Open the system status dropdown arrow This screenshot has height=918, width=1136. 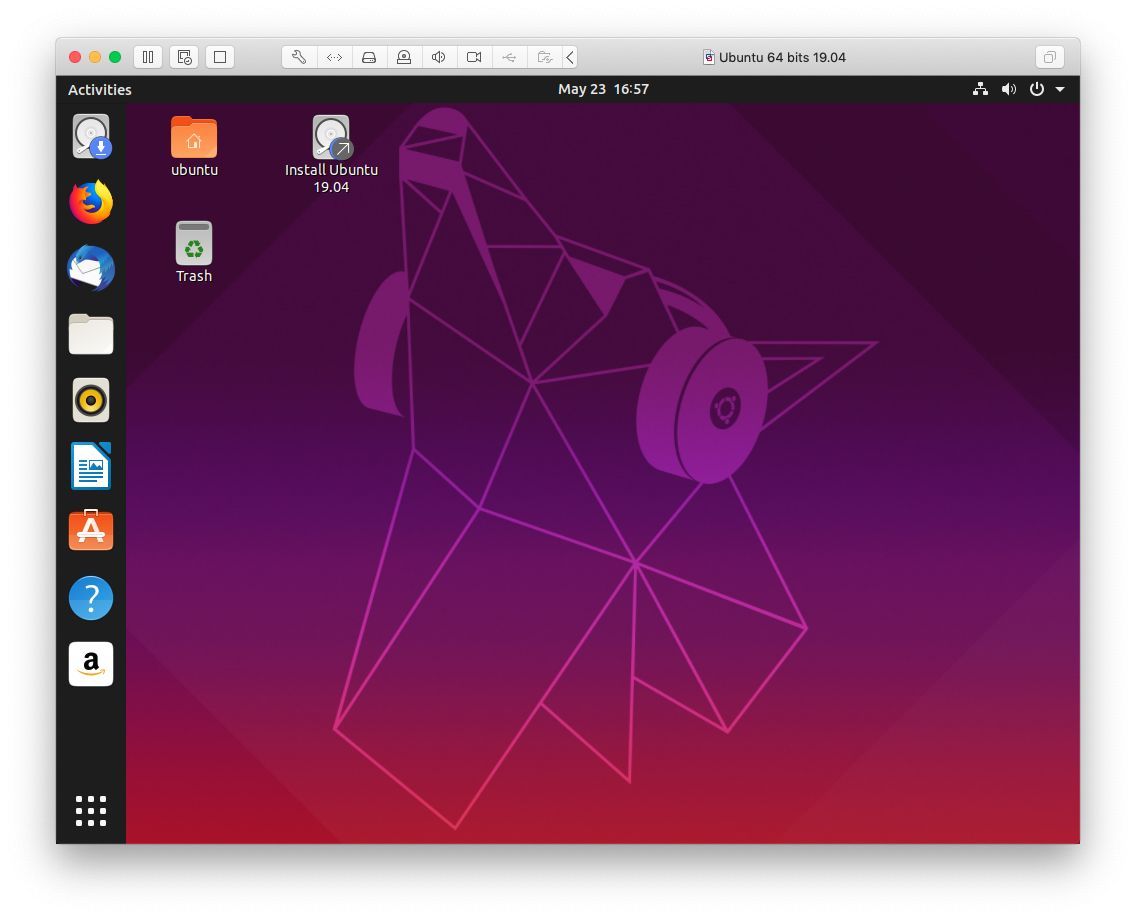1060,89
